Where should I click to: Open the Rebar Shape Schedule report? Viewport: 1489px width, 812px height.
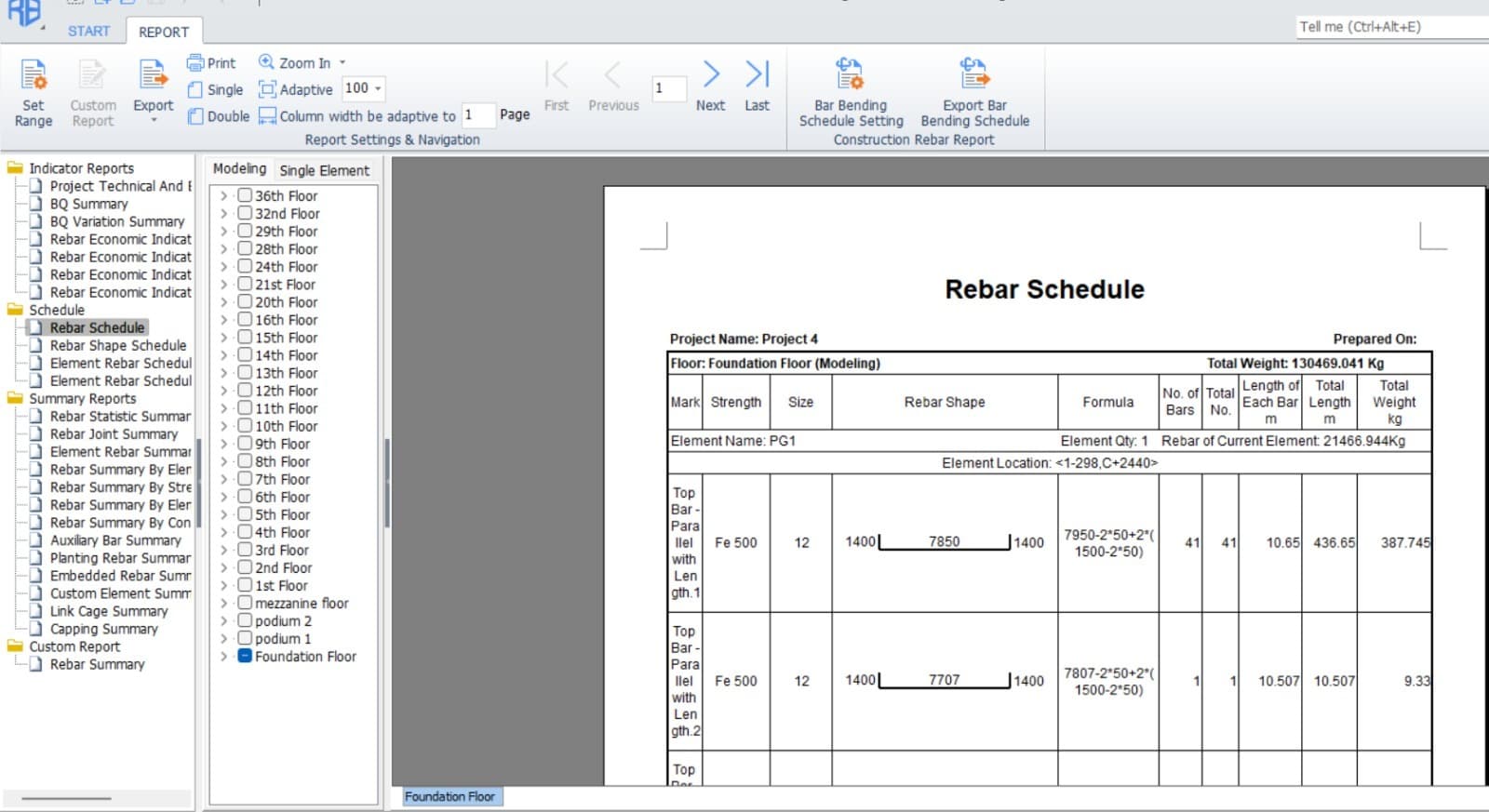[118, 345]
